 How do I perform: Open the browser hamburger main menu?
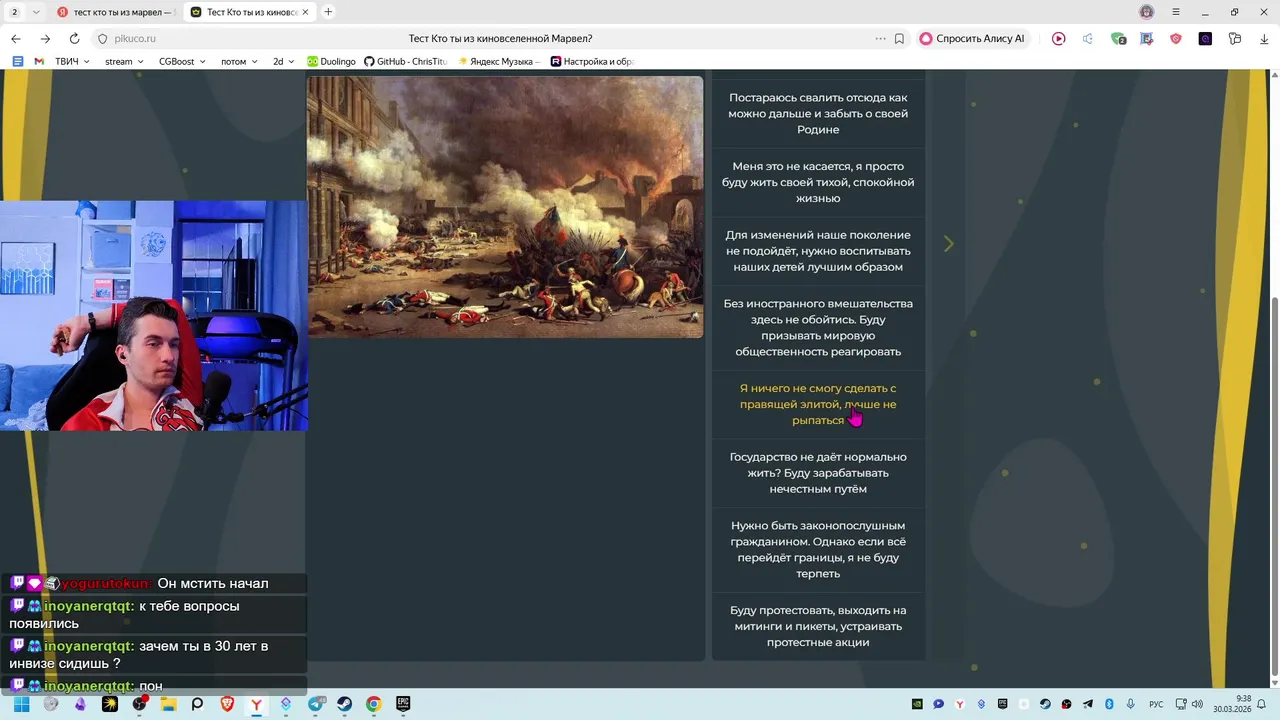[x=1176, y=12]
